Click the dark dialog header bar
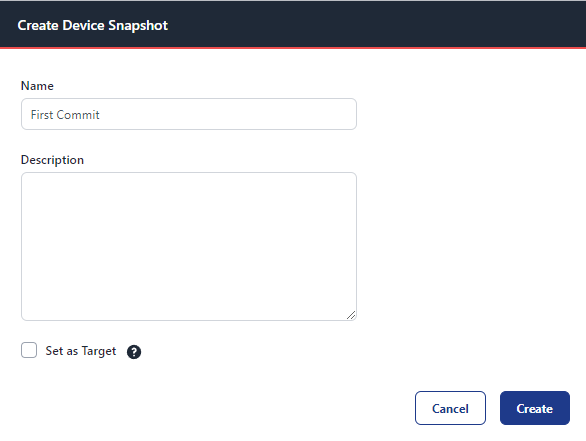The height and width of the screenshot is (441, 586). [x=293, y=24]
